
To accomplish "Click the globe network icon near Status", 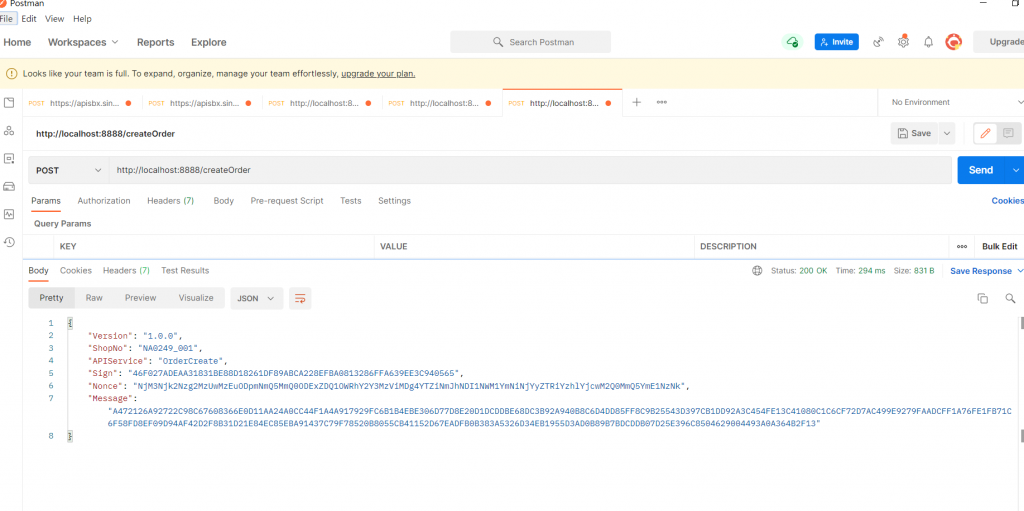I will point(757,271).
